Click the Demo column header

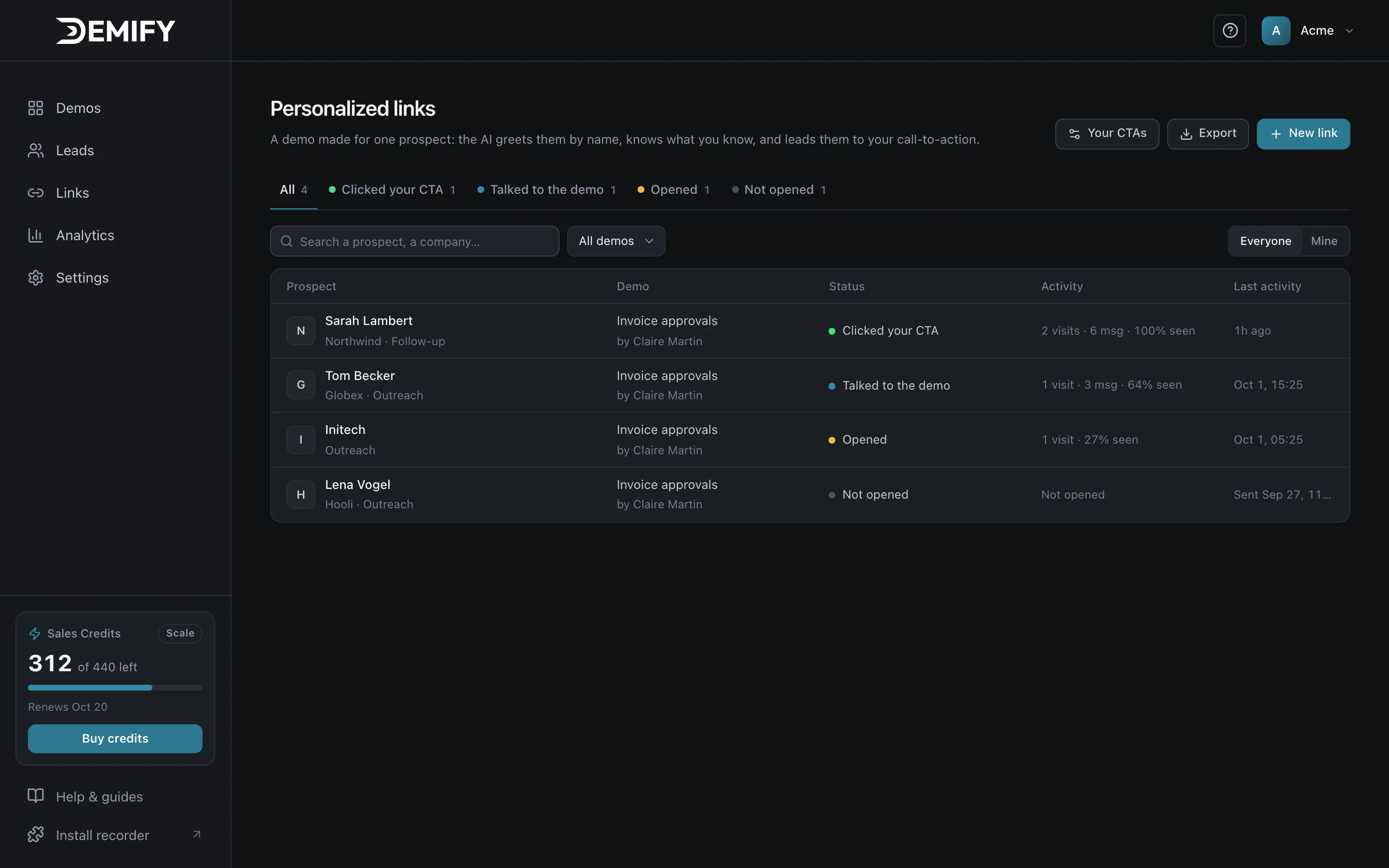pos(632,286)
